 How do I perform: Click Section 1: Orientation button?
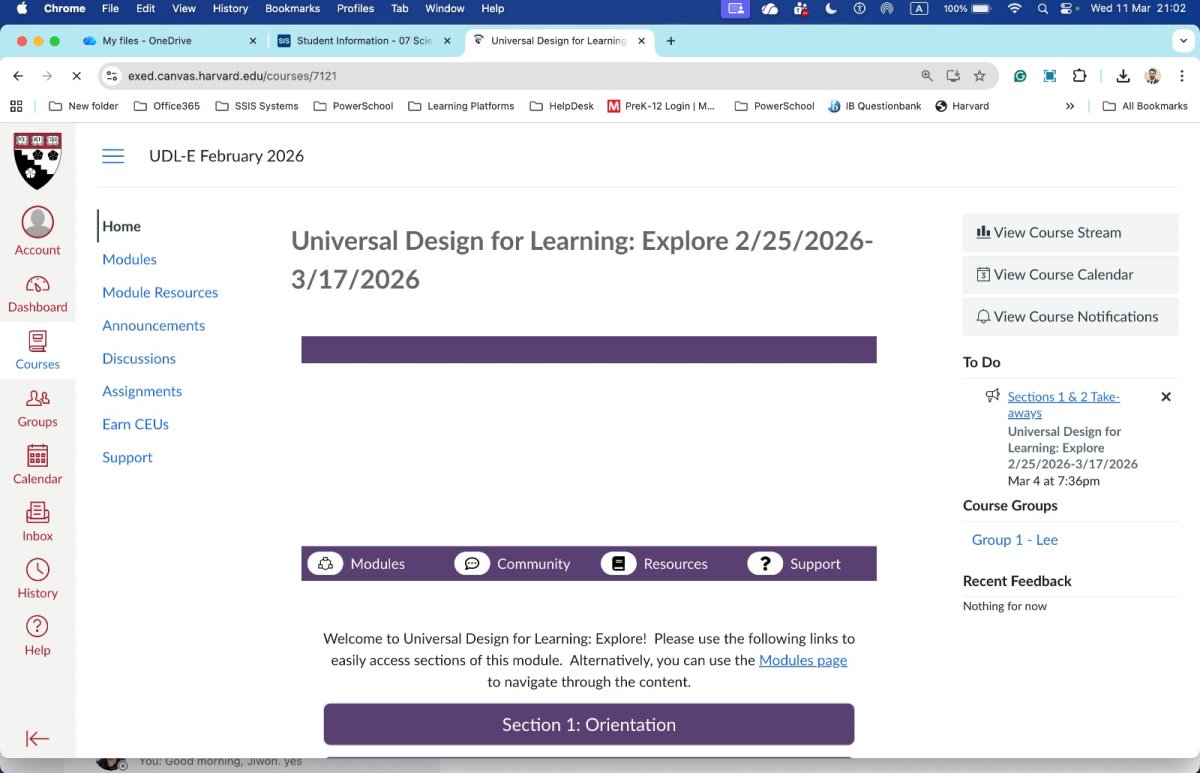tap(589, 725)
